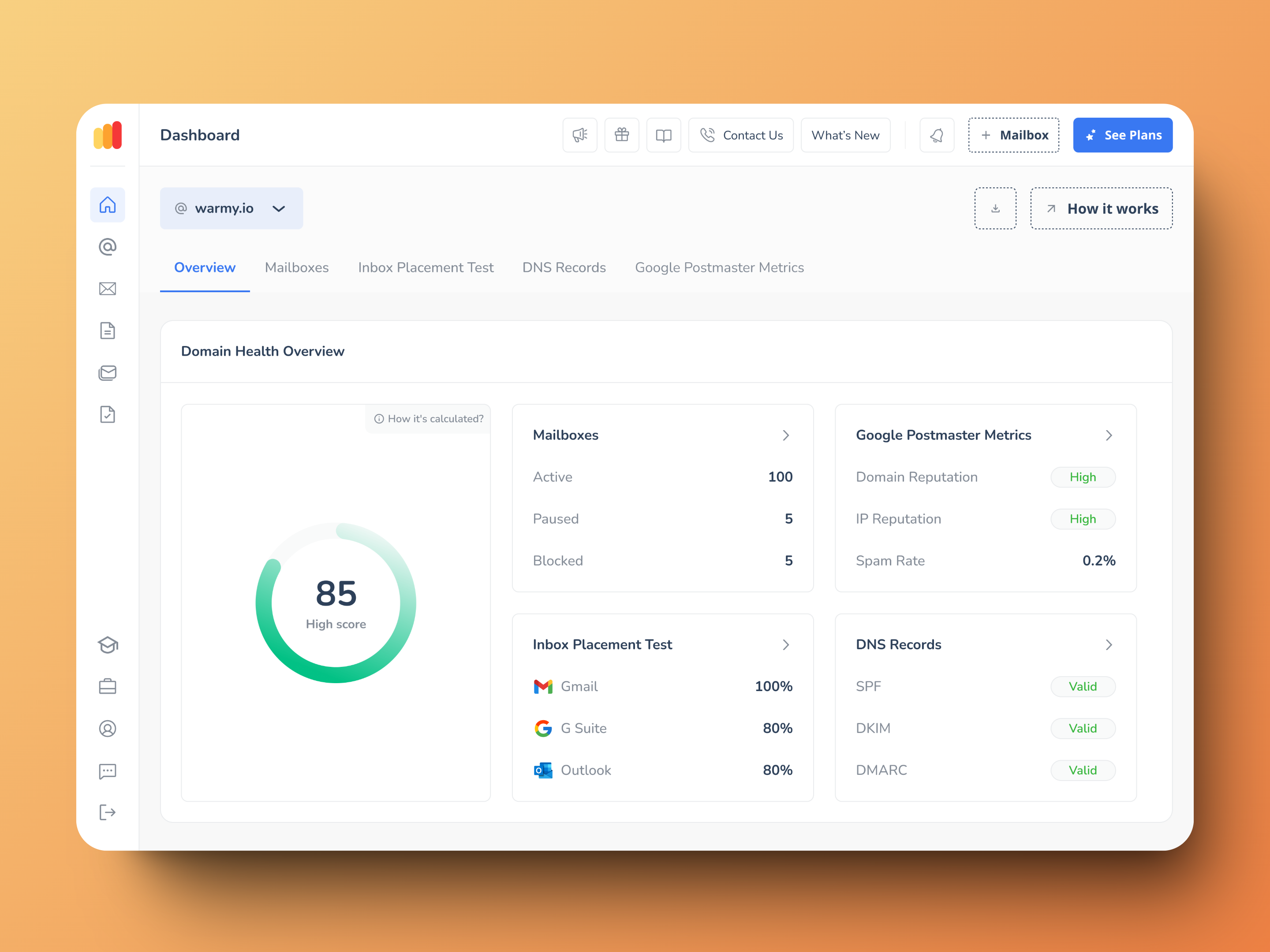Click the See Plans button
Viewport: 1270px width, 952px height.
pos(1122,135)
